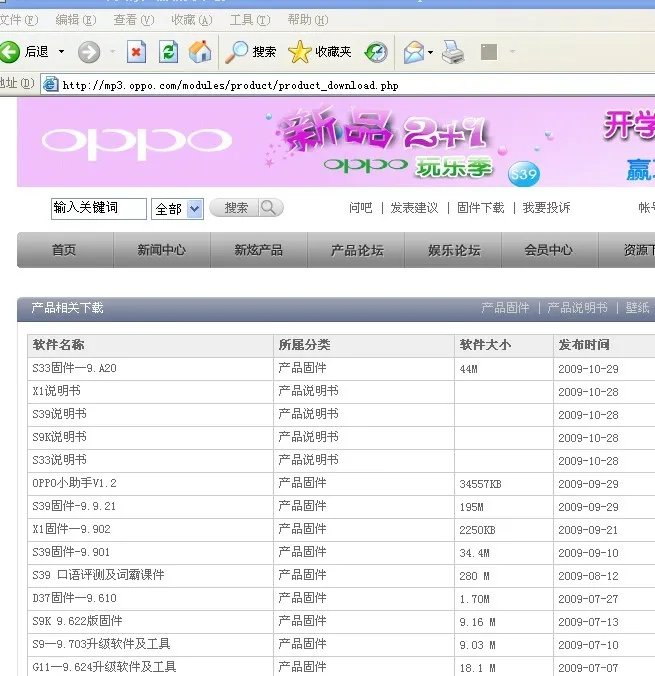Click the Home page icon

pos(200,52)
